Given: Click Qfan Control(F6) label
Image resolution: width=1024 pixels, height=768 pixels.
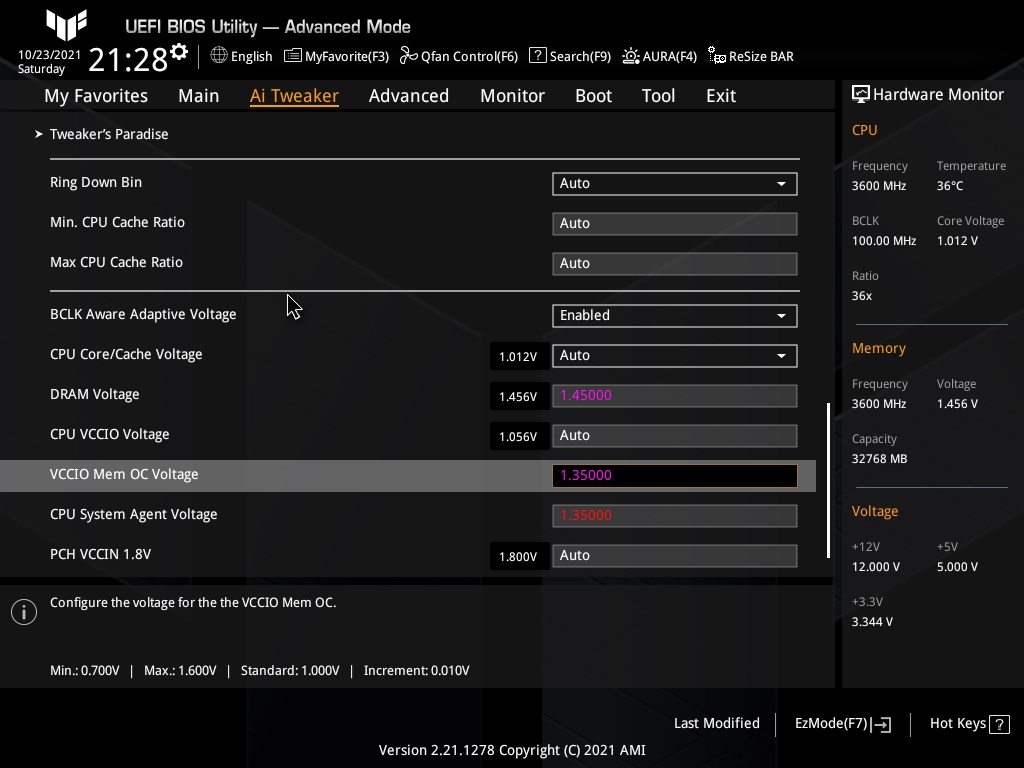Looking at the screenshot, I should (470, 56).
